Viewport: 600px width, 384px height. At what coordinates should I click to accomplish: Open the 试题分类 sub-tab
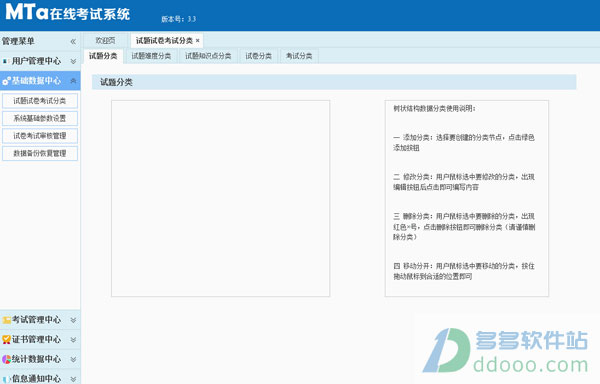[103, 56]
